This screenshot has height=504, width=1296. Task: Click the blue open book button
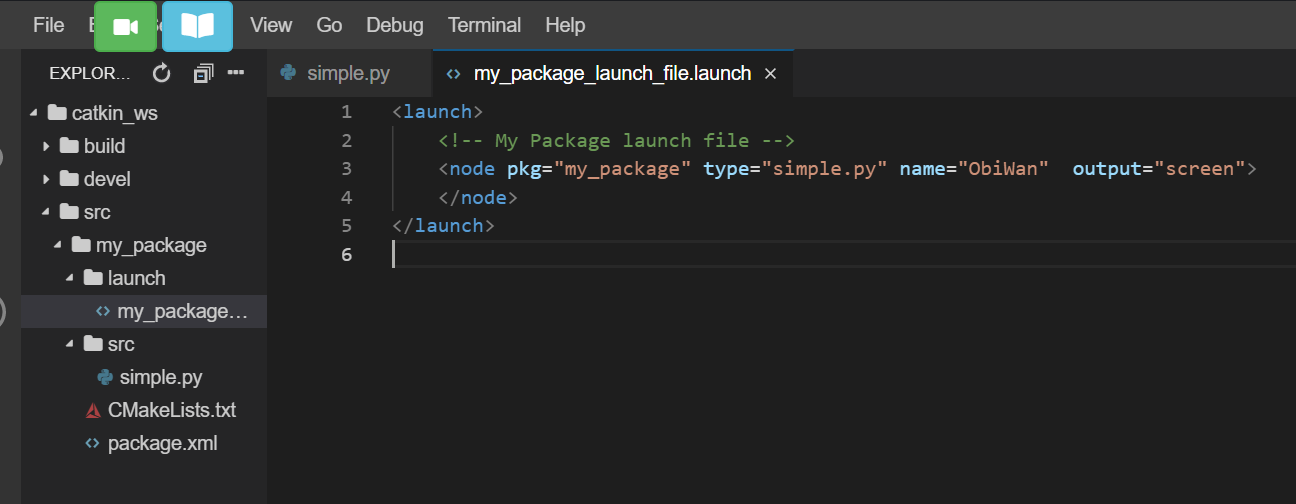point(197,26)
